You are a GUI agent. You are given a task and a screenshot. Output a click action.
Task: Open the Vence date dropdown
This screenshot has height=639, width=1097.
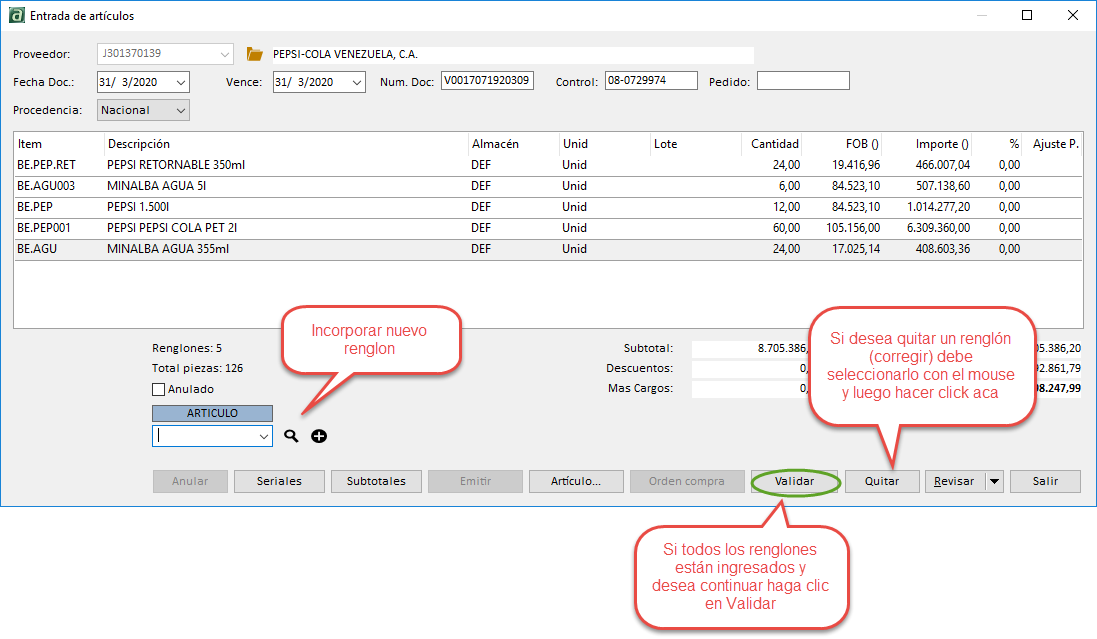point(357,82)
